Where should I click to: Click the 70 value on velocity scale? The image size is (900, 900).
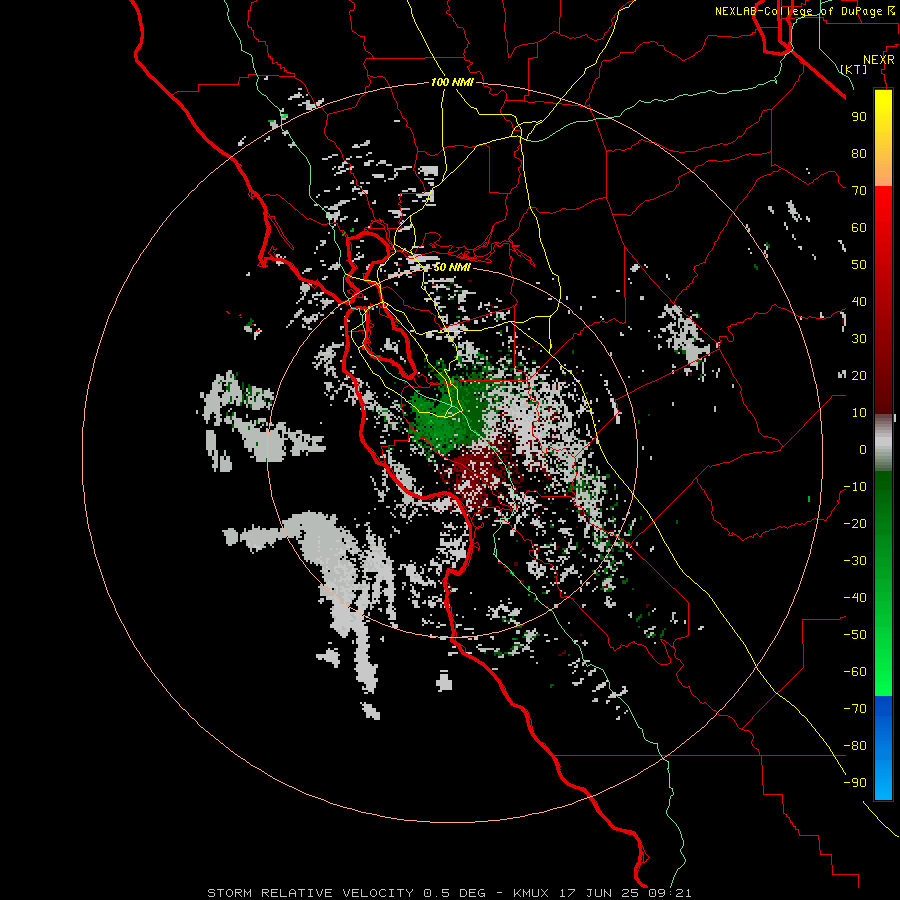[x=859, y=191]
